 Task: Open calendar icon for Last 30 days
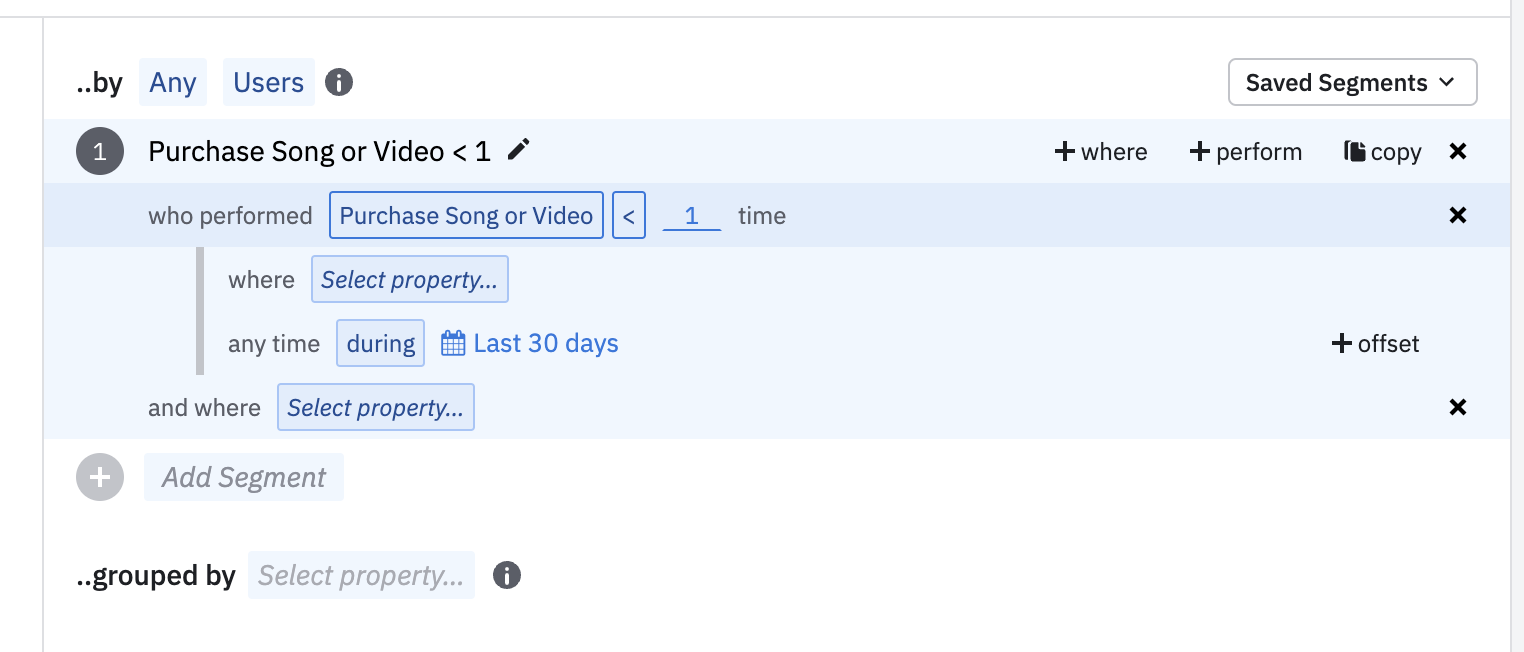(453, 344)
